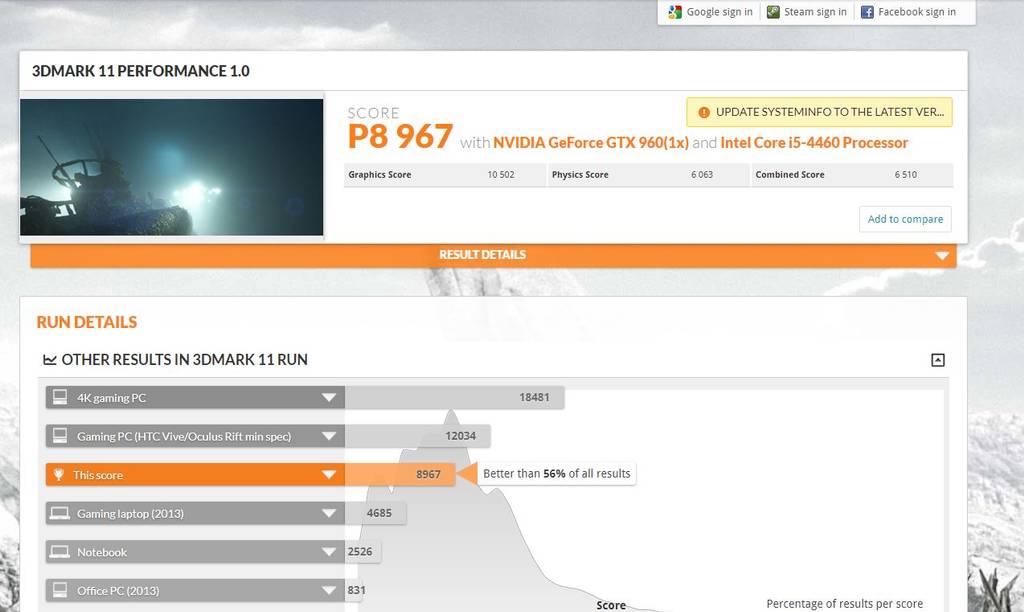This screenshot has width=1024, height=612.
Task: Expand the Result Details bar
Action: pos(493,255)
